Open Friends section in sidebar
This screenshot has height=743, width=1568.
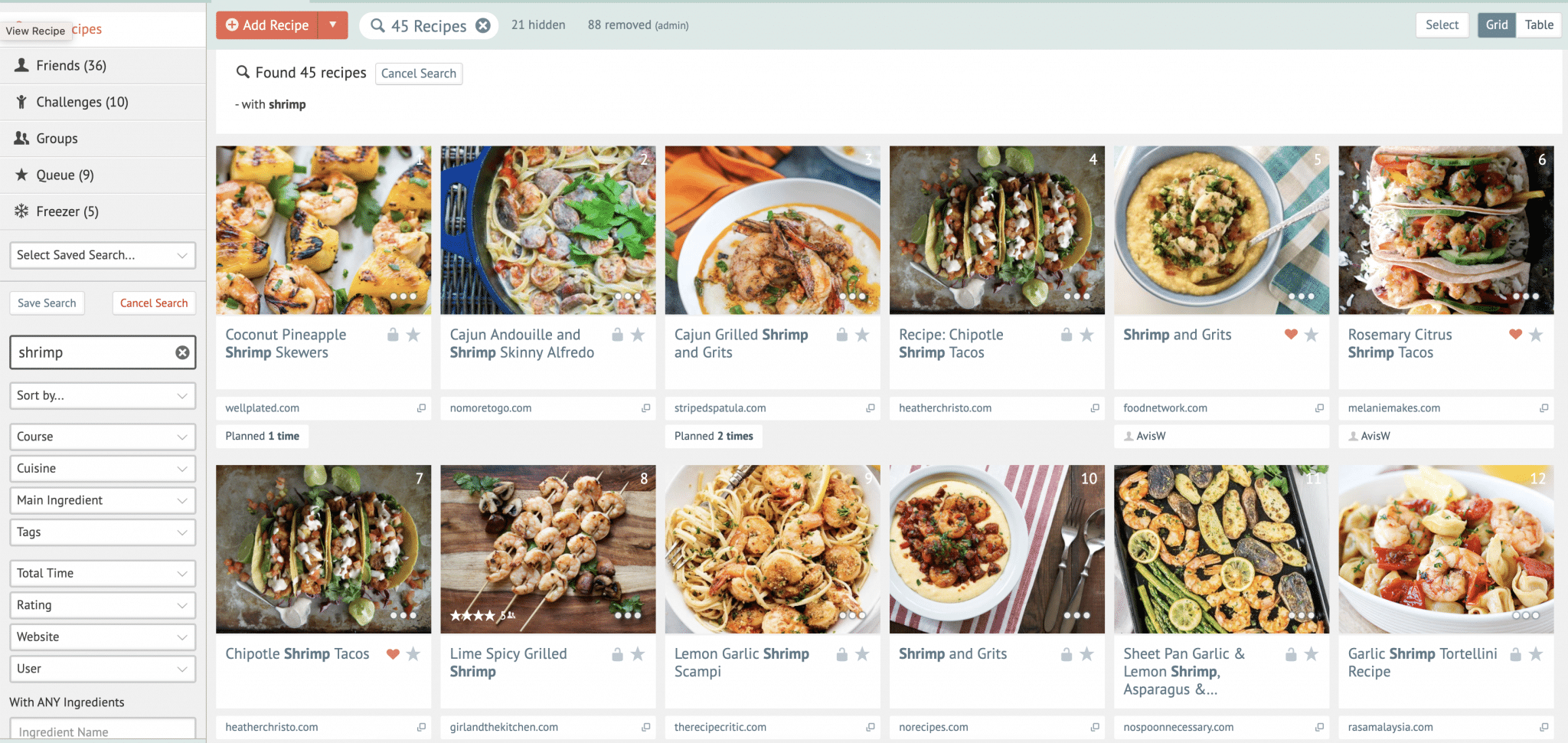coord(71,66)
